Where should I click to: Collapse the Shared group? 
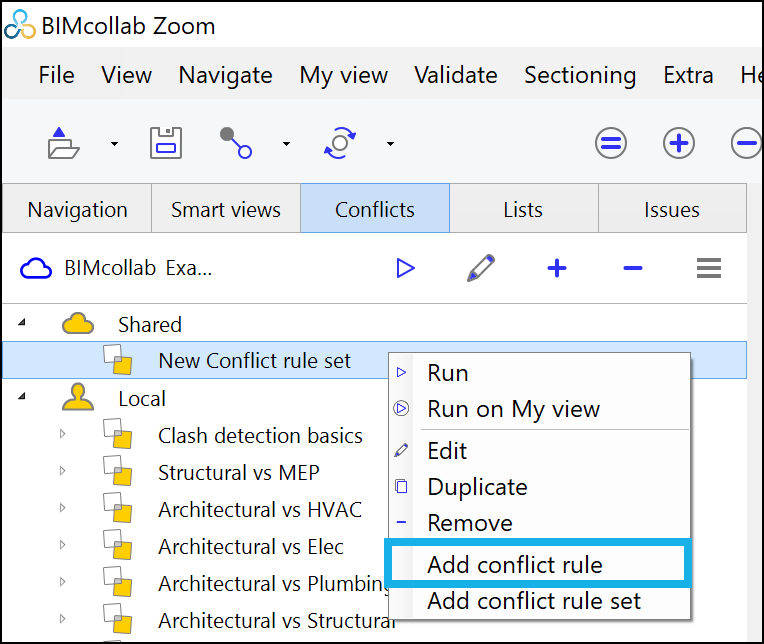(21, 322)
